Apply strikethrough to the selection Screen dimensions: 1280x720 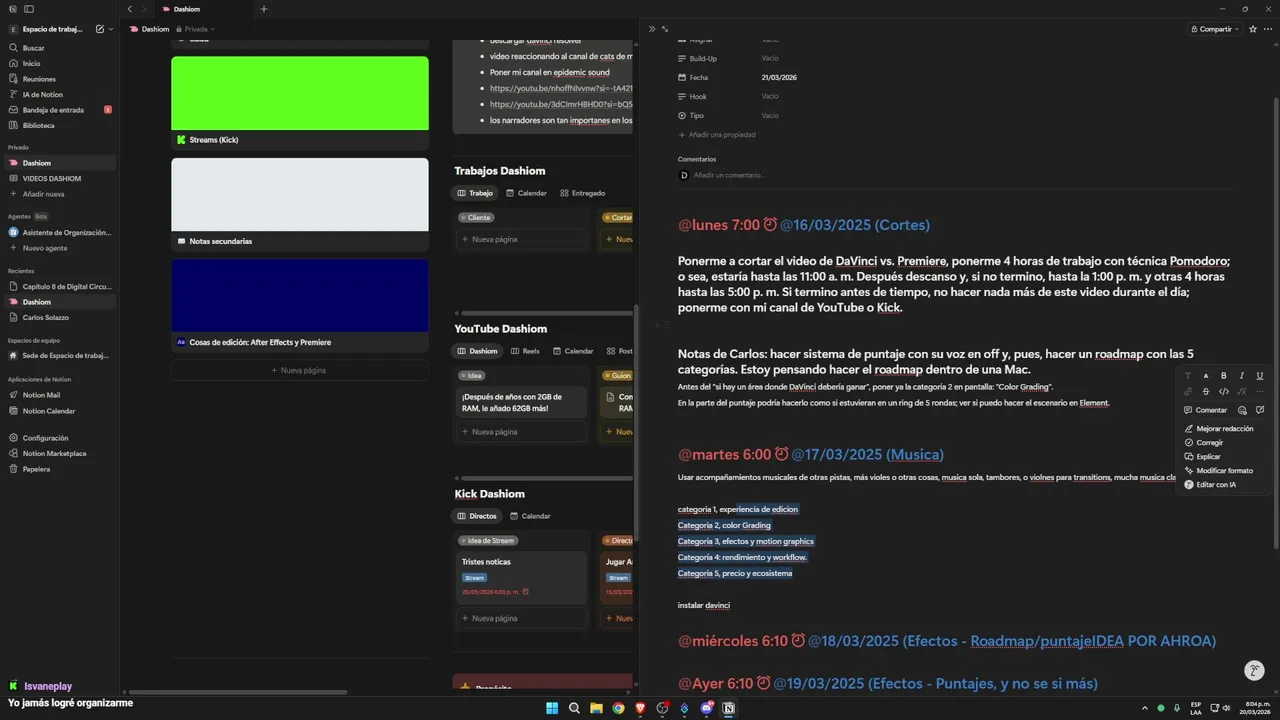pos(1206,392)
